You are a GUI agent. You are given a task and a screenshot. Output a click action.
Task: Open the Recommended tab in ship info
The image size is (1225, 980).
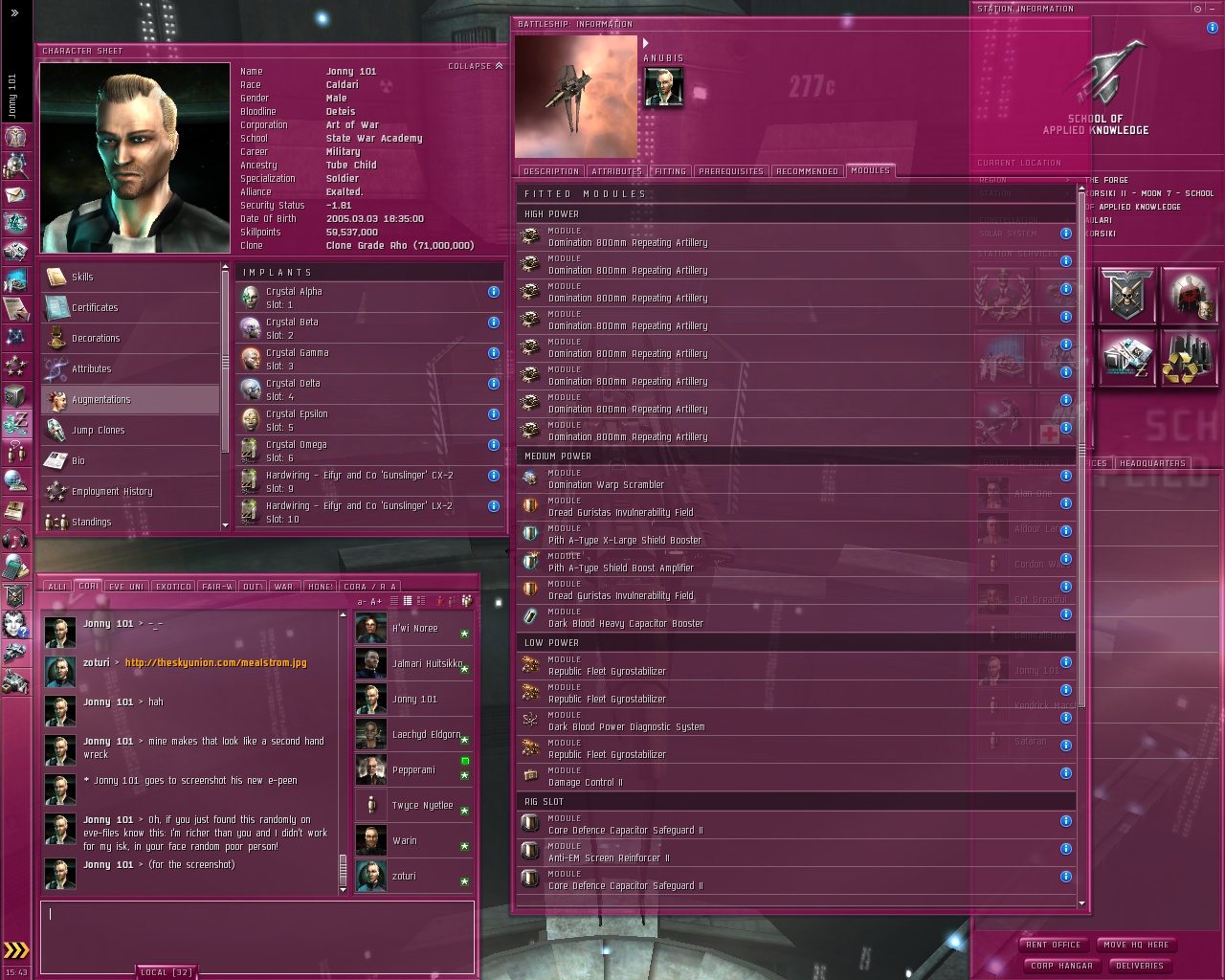[808, 171]
